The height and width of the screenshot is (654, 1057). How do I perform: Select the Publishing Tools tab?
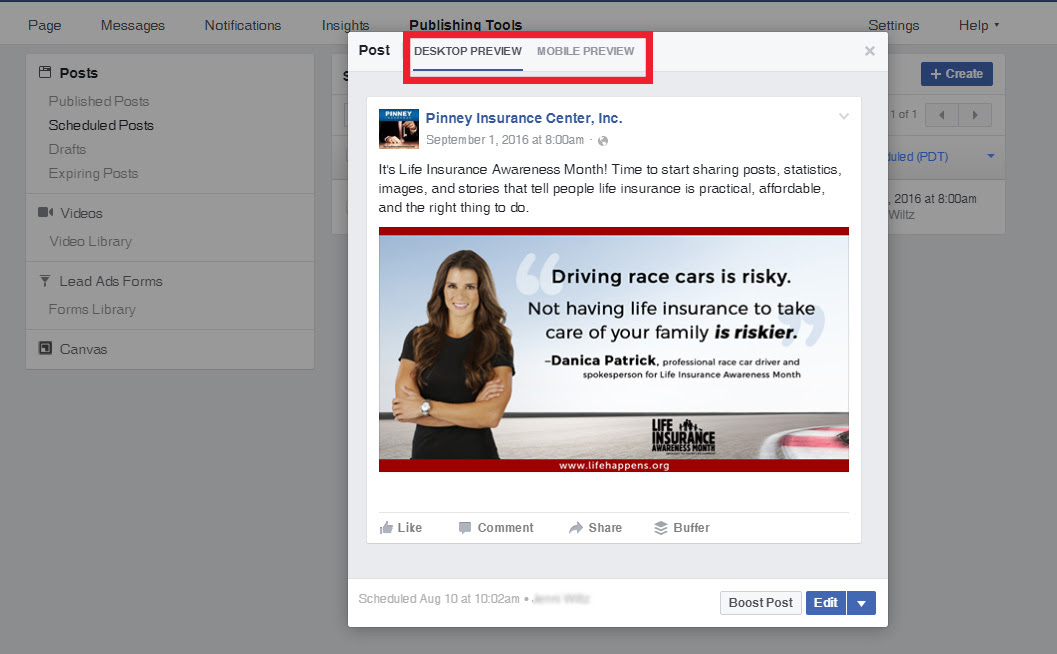point(465,25)
